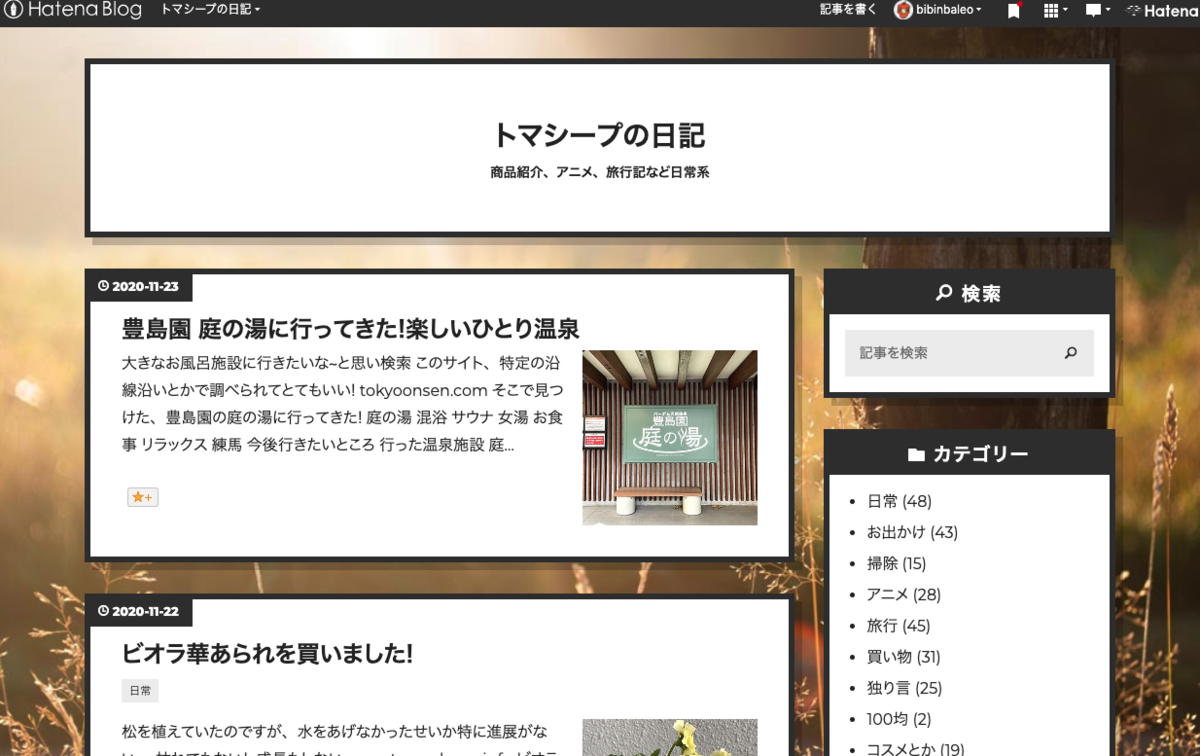This screenshot has width=1200, height=756.
Task: Click 記事を書く to write article
Action: (848, 10)
